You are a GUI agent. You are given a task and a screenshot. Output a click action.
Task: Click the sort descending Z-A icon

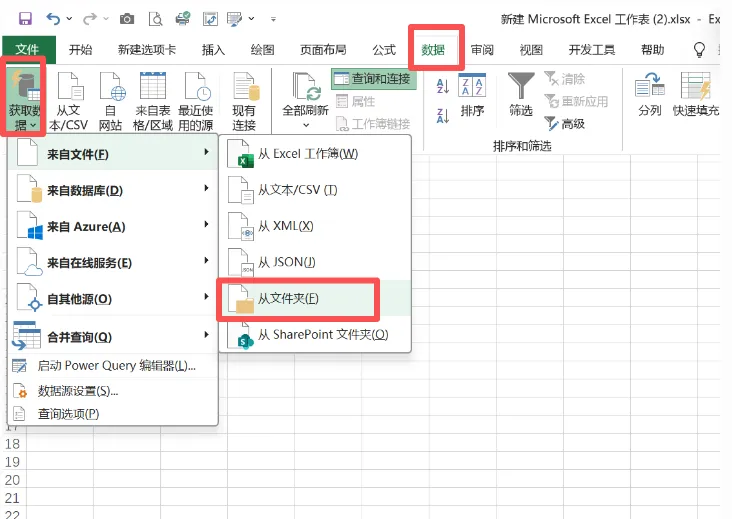coord(443,115)
